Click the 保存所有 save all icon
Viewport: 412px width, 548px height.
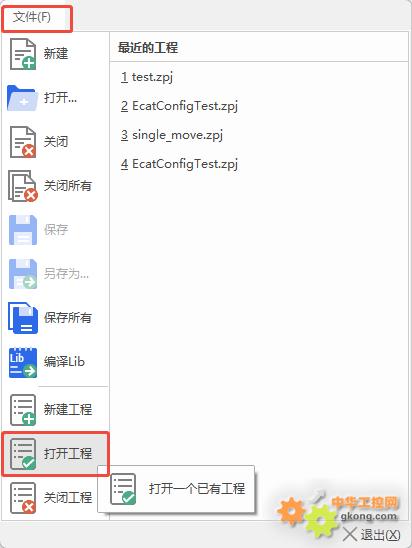[x=23, y=318]
